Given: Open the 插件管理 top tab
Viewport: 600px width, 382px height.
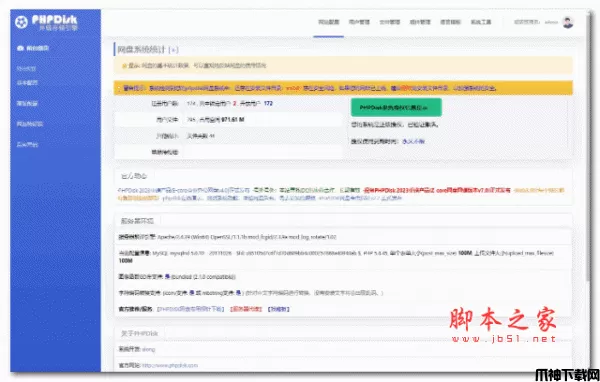Looking at the screenshot, I should pos(420,22).
